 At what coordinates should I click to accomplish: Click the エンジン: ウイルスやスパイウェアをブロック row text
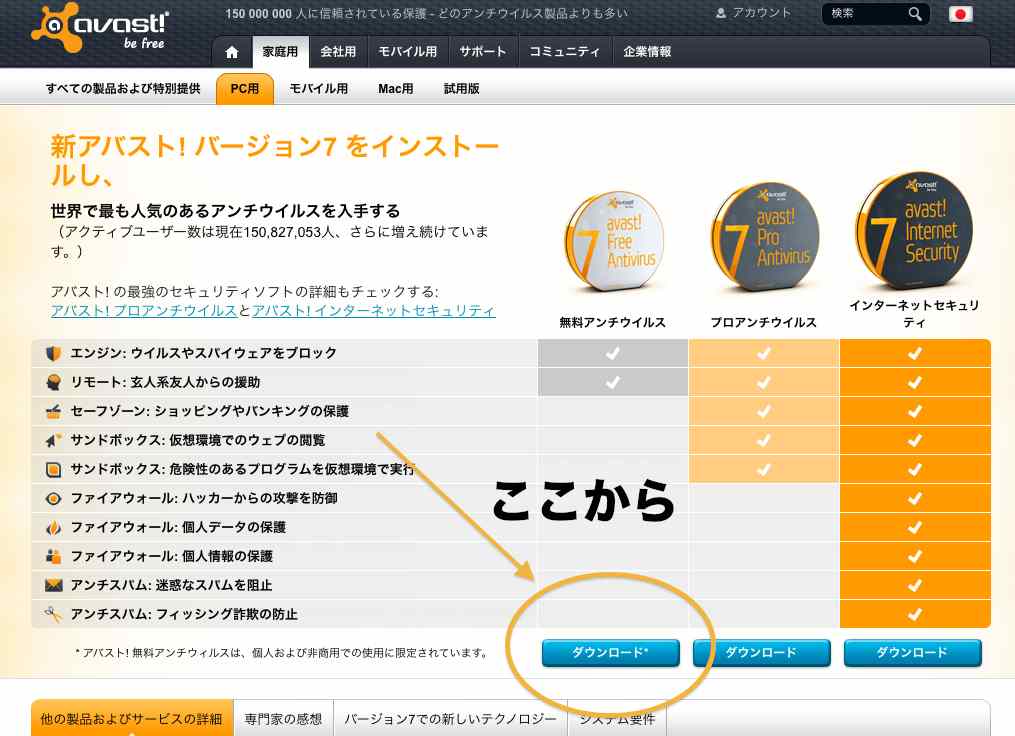pyautogui.click(x=203, y=353)
